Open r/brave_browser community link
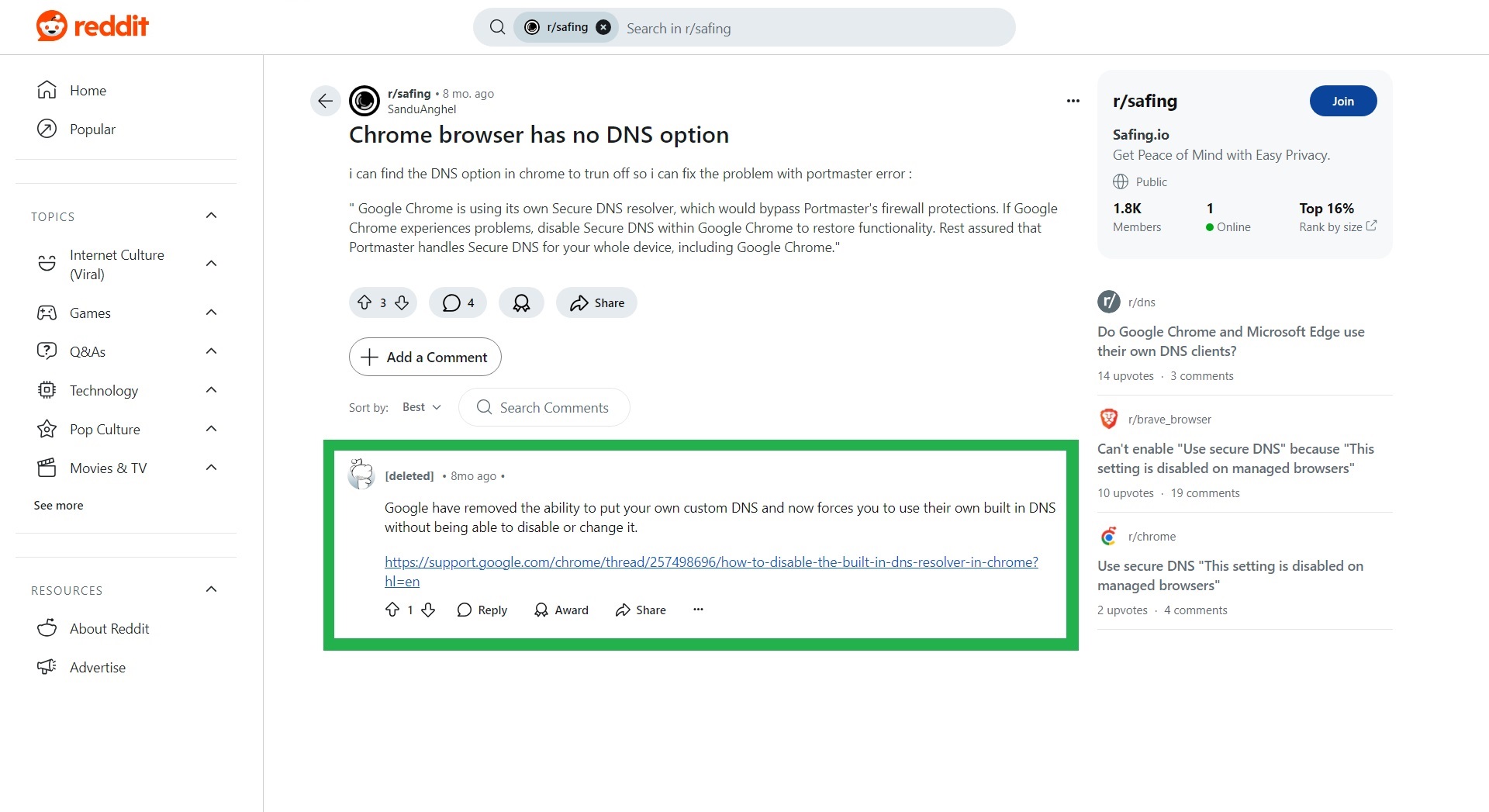This screenshot has width=1489, height=812. point(1169,419)
